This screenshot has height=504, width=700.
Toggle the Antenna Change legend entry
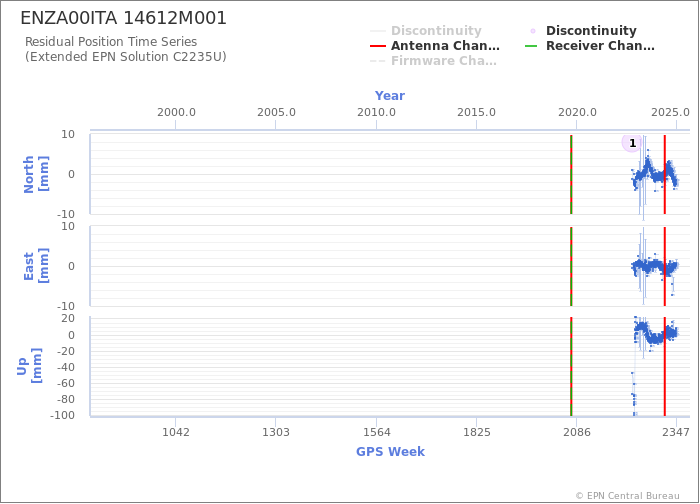click(x=435, y=46)
